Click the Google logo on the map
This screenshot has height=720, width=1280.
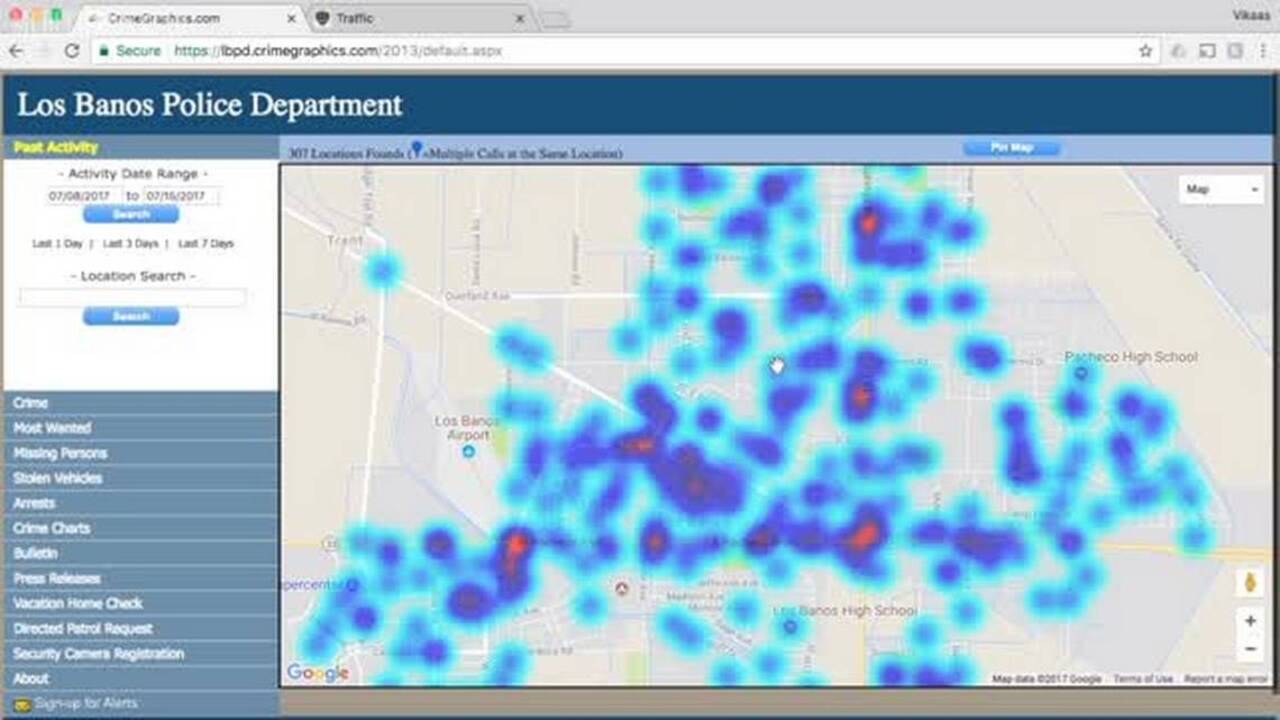click(317, 673)
